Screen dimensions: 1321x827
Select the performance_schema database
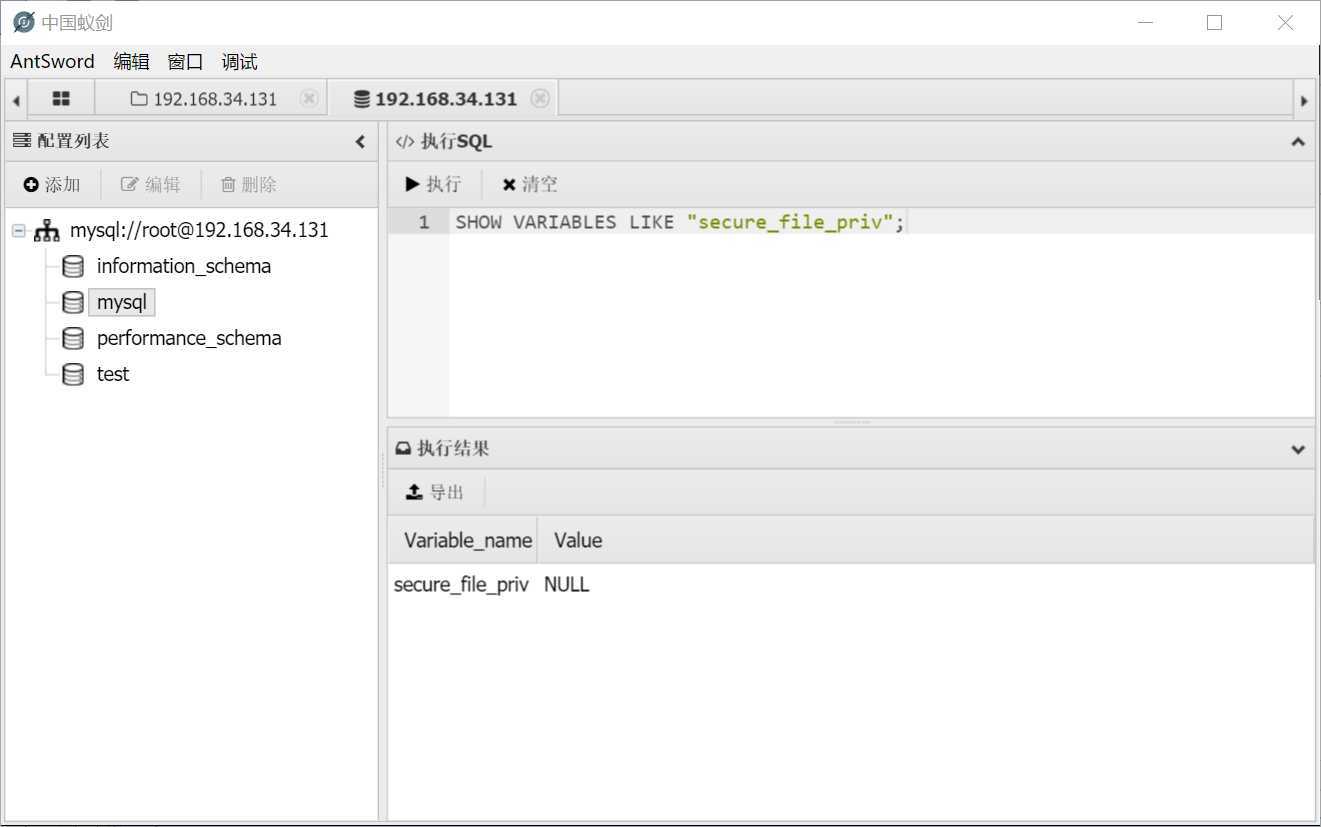coord(189,338)
